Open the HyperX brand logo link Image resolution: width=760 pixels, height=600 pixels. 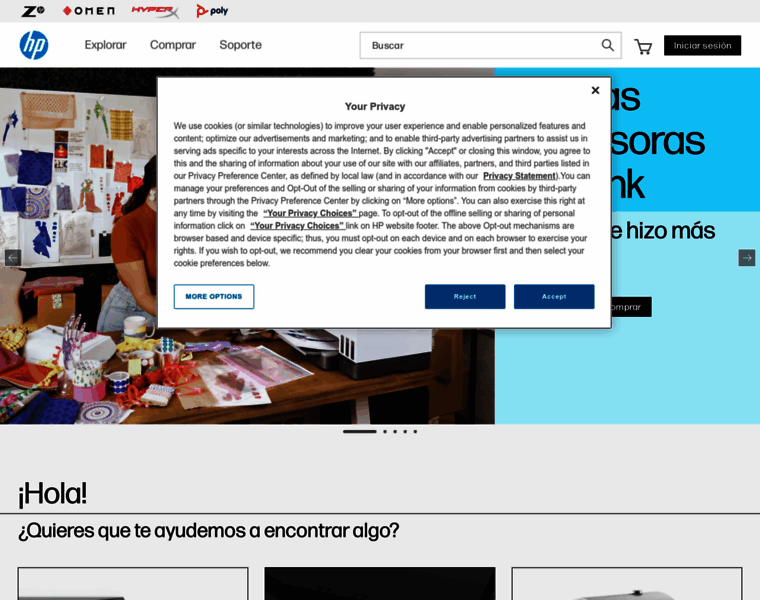coord(155,11)
